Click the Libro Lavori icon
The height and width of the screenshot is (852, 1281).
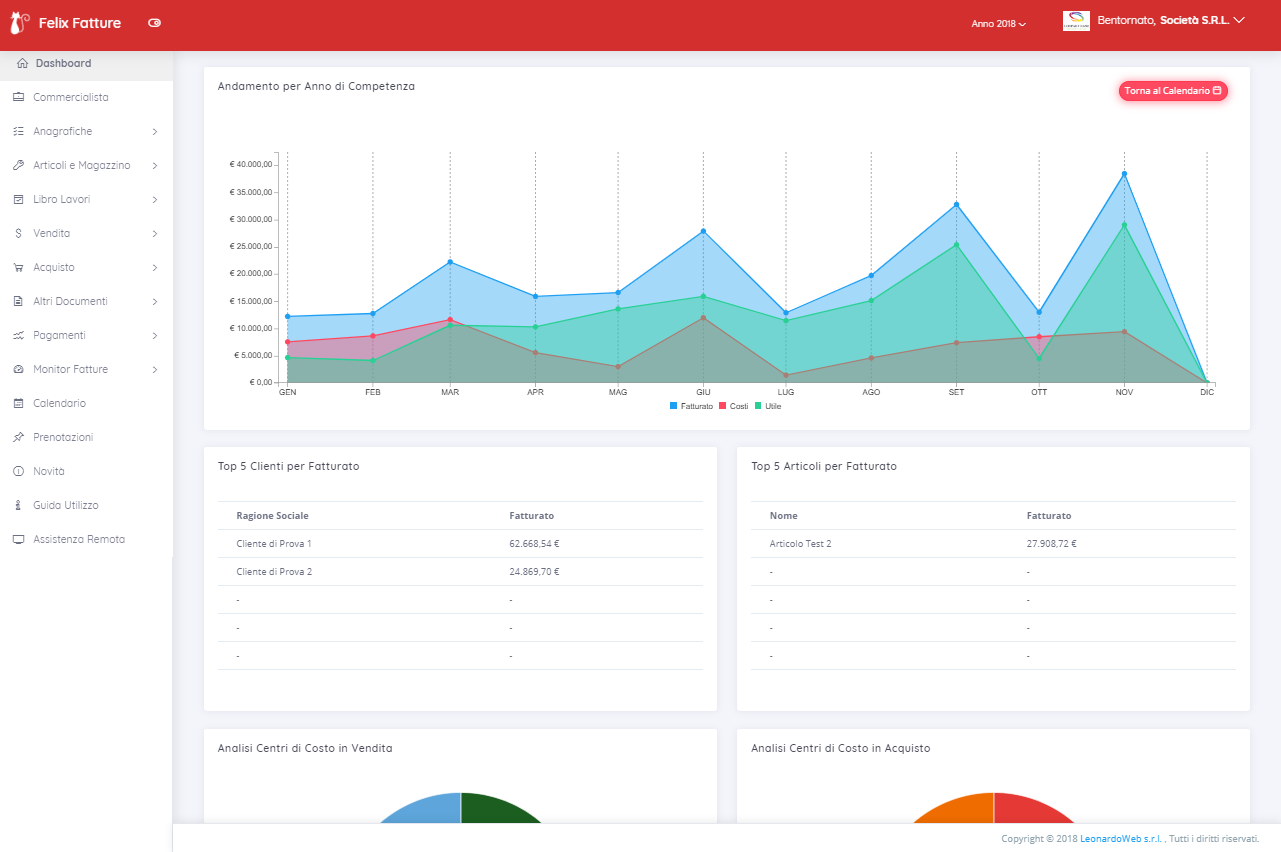tap(18, 199)
